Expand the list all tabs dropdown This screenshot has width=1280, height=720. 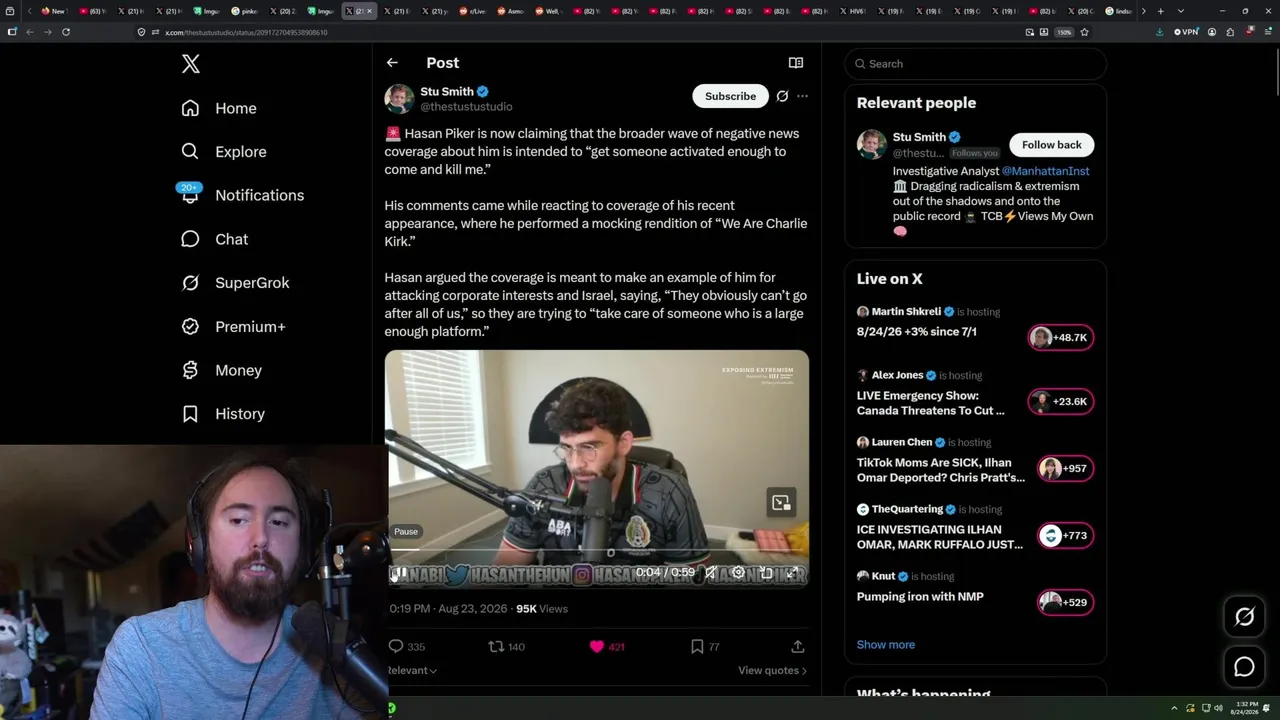coord(1181,11)
